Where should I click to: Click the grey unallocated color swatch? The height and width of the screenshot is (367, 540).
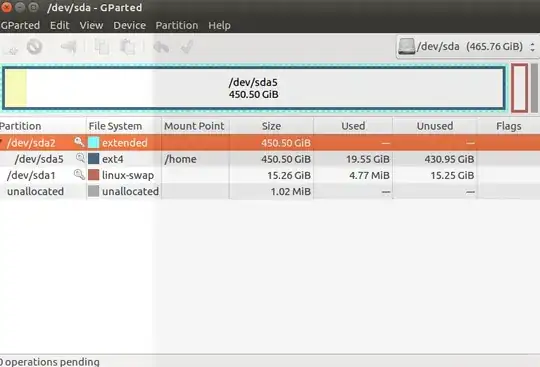click(93, 191)
